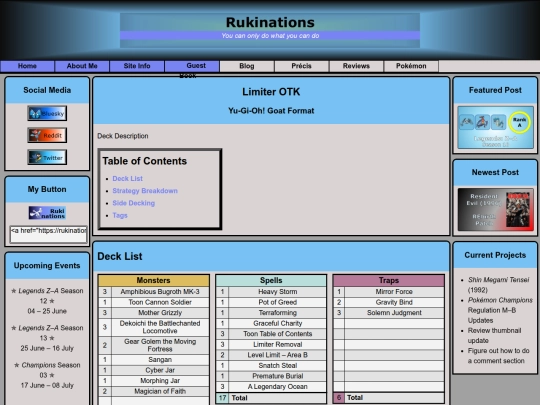This screenshot has width=540, height=405.
Task: Click the comment section project item
Action: click(498, 356)
